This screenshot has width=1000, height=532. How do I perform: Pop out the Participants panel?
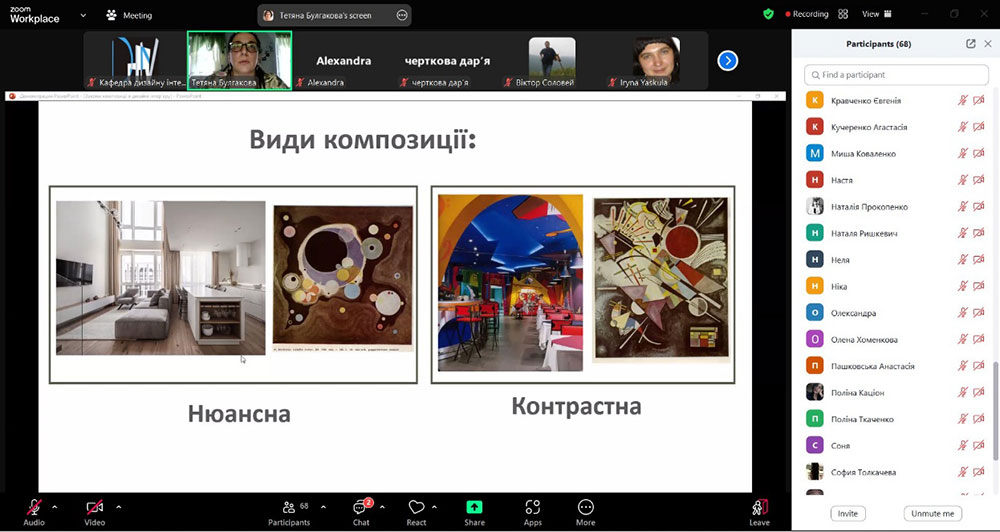pyautogui.click(x=971, y=44)
